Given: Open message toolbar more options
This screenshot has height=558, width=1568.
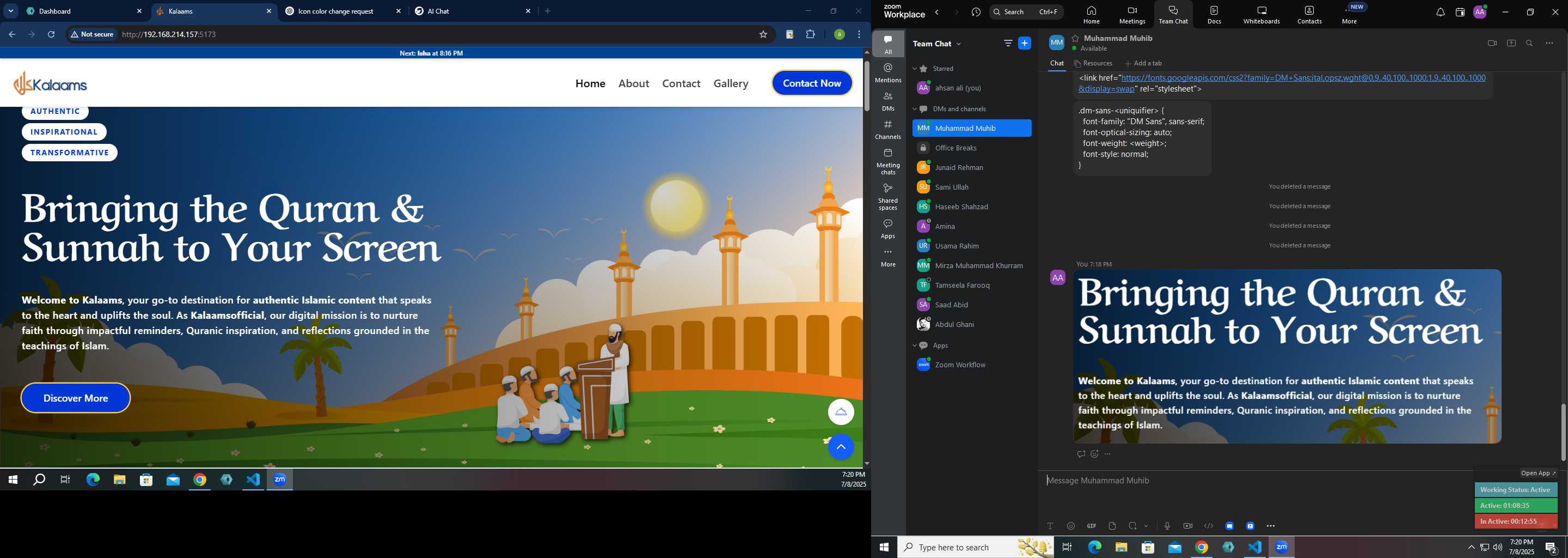Looking at the screenshot, I should (x=1270, y=526).
